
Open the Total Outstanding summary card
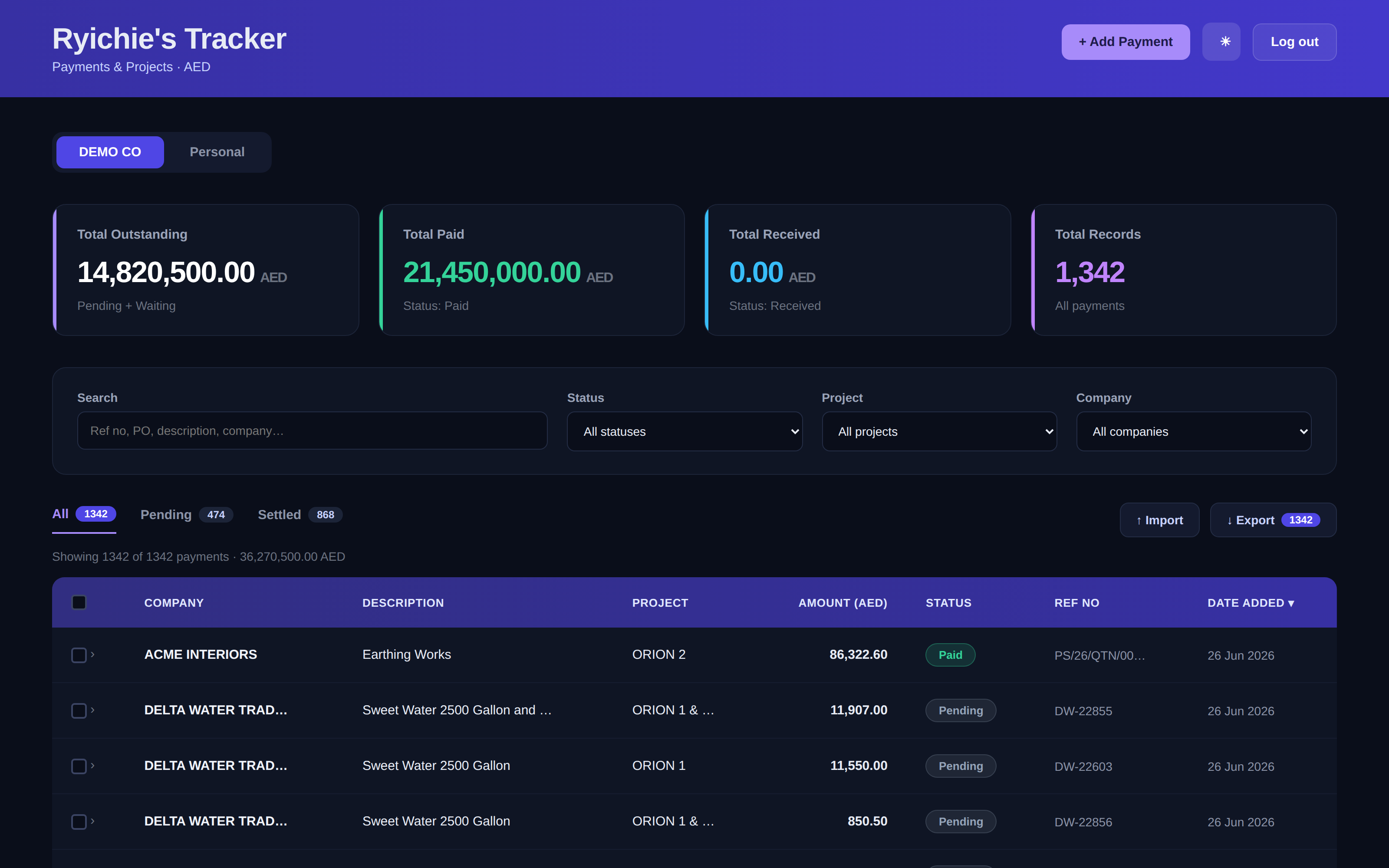(205, 270)
